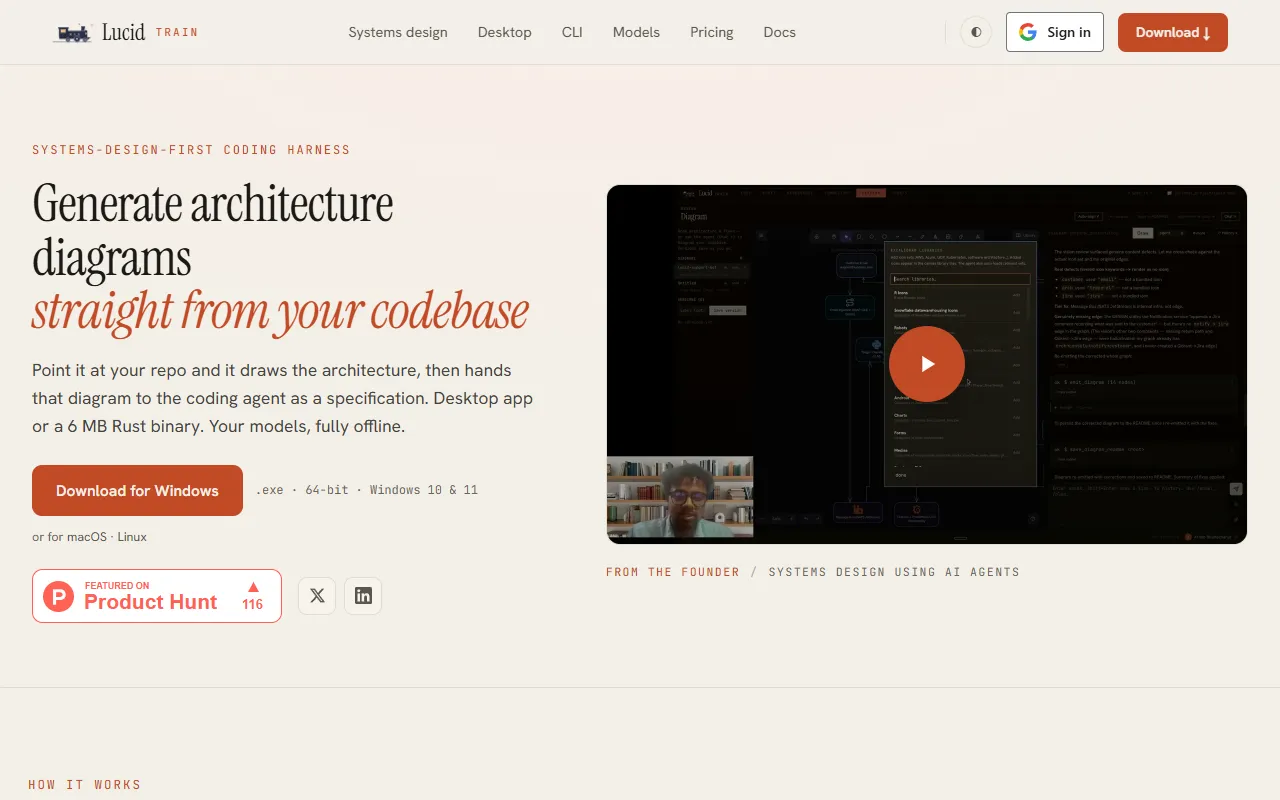Click the Lucid Train locomotive logo
The height and width of the screenshot is (800, 1280).
73,33
